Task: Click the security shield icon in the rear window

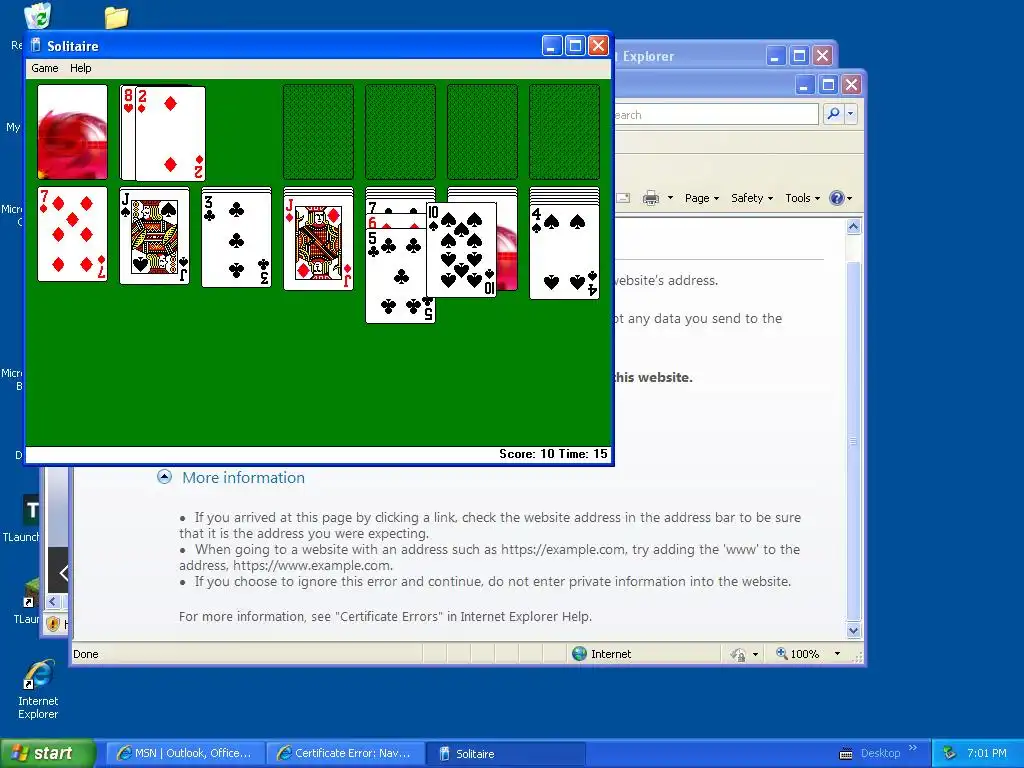Action: click(54, 624)
